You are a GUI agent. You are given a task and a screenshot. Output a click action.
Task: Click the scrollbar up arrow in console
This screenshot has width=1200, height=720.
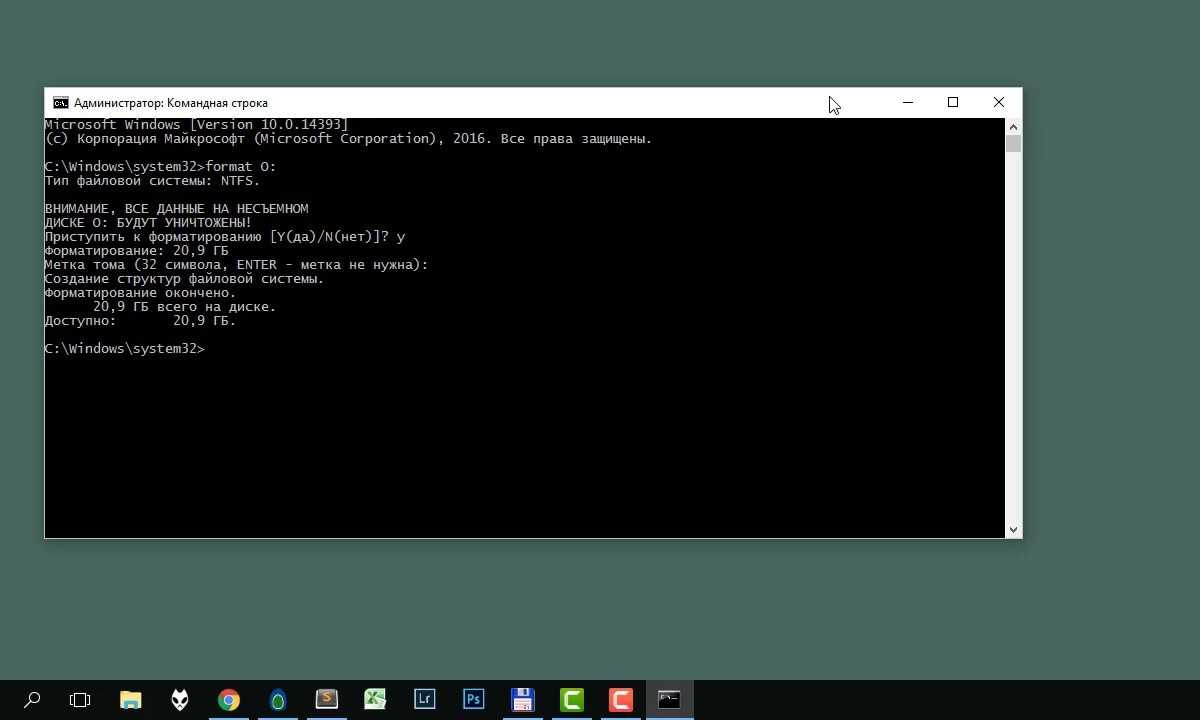[1013, 127]
